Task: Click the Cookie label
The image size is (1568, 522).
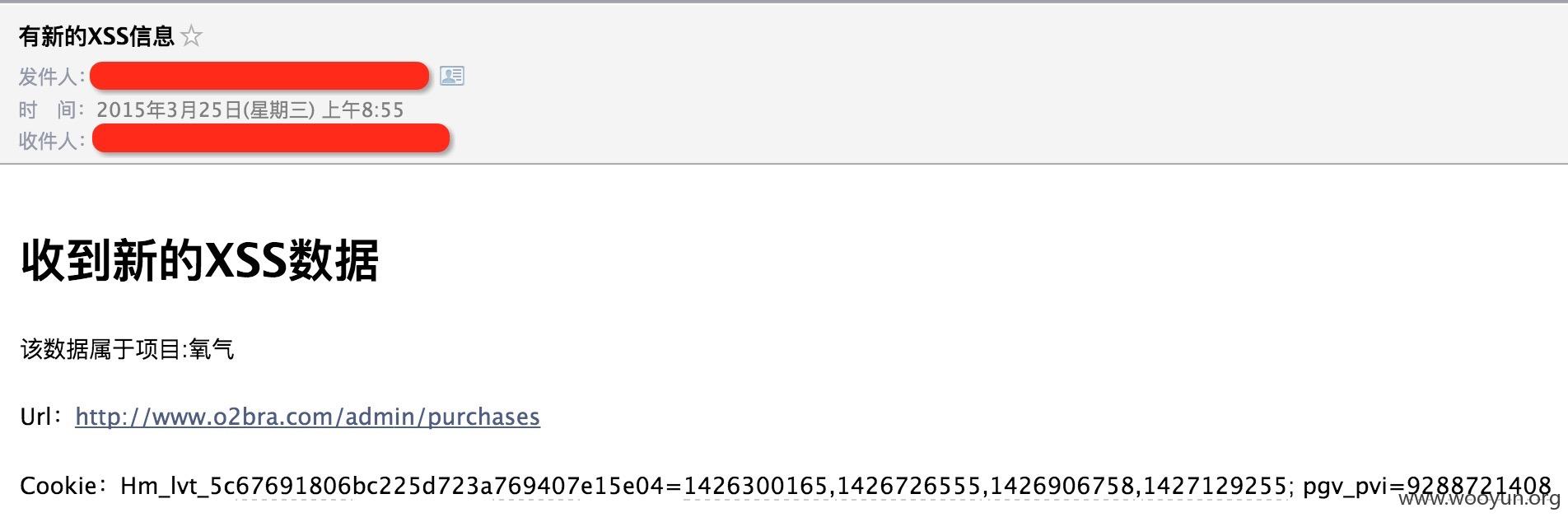Action: click(63, 486)
